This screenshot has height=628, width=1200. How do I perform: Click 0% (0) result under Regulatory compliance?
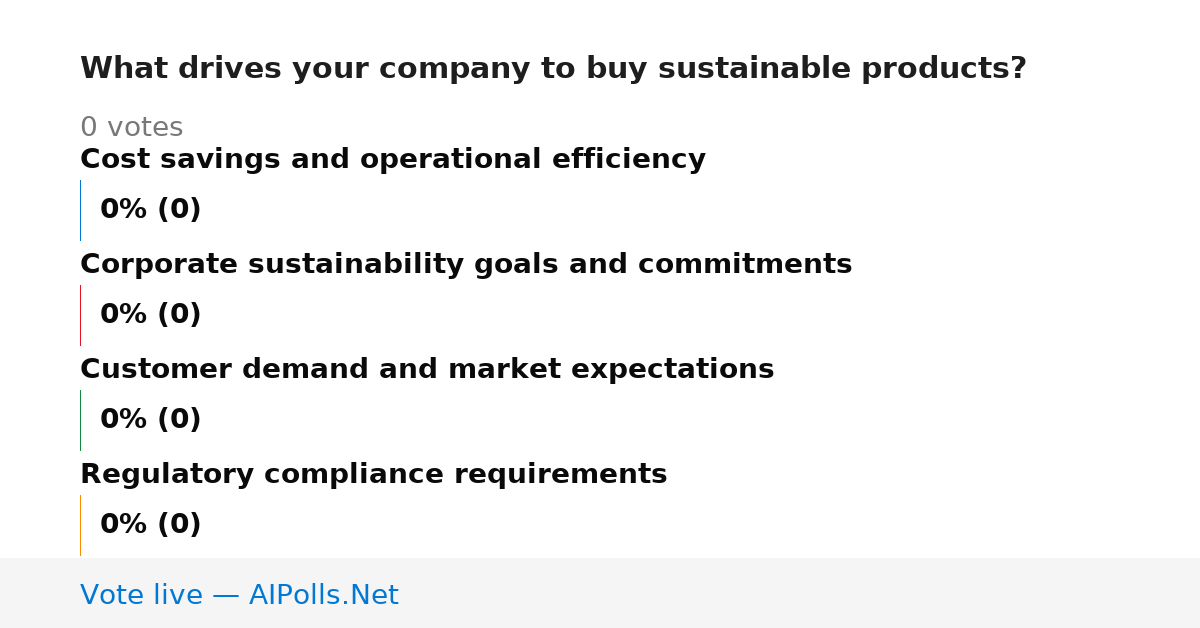151,525
